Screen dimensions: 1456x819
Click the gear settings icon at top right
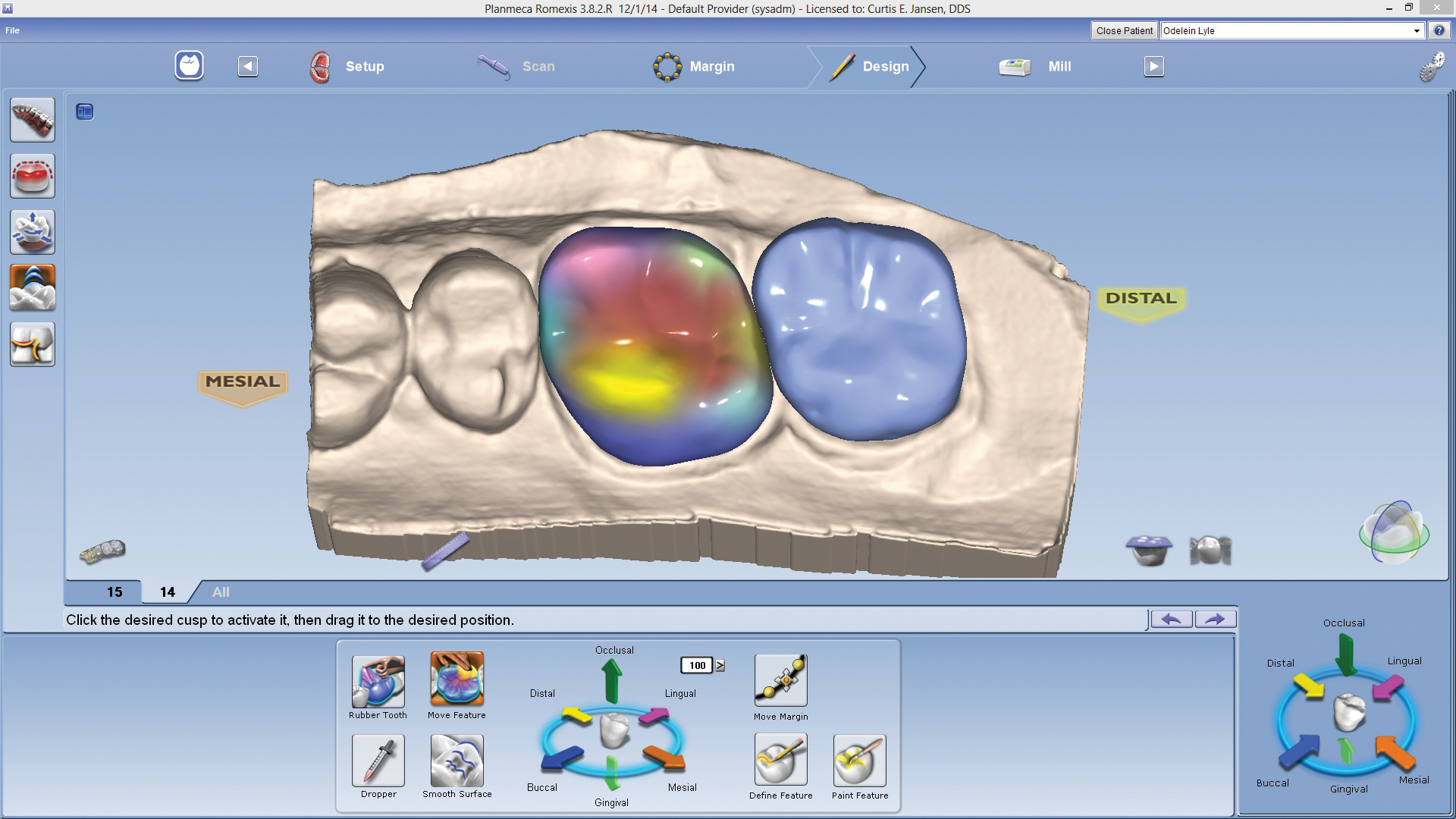[x=1431, y=67]
